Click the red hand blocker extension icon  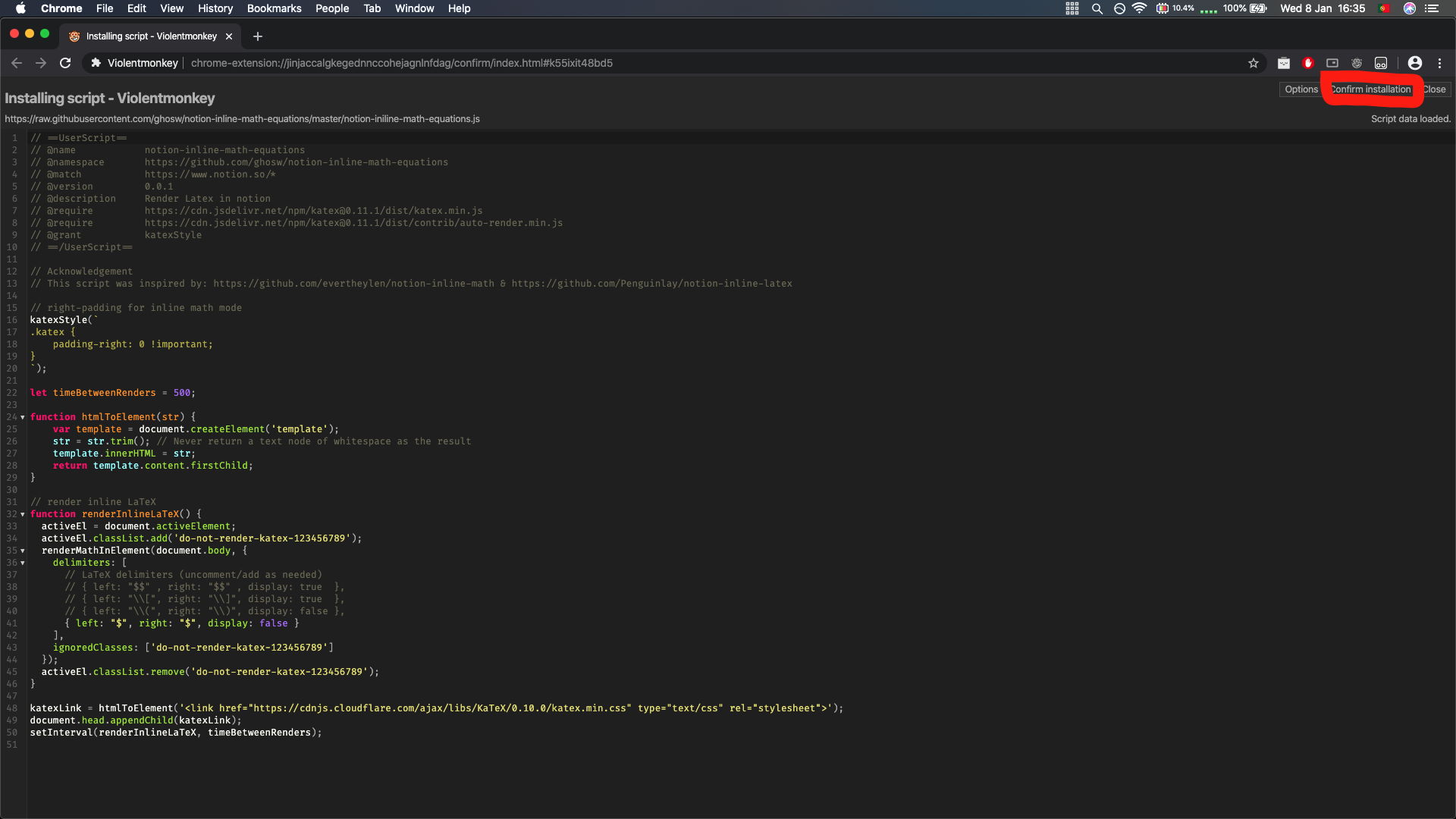(1308, 63)
